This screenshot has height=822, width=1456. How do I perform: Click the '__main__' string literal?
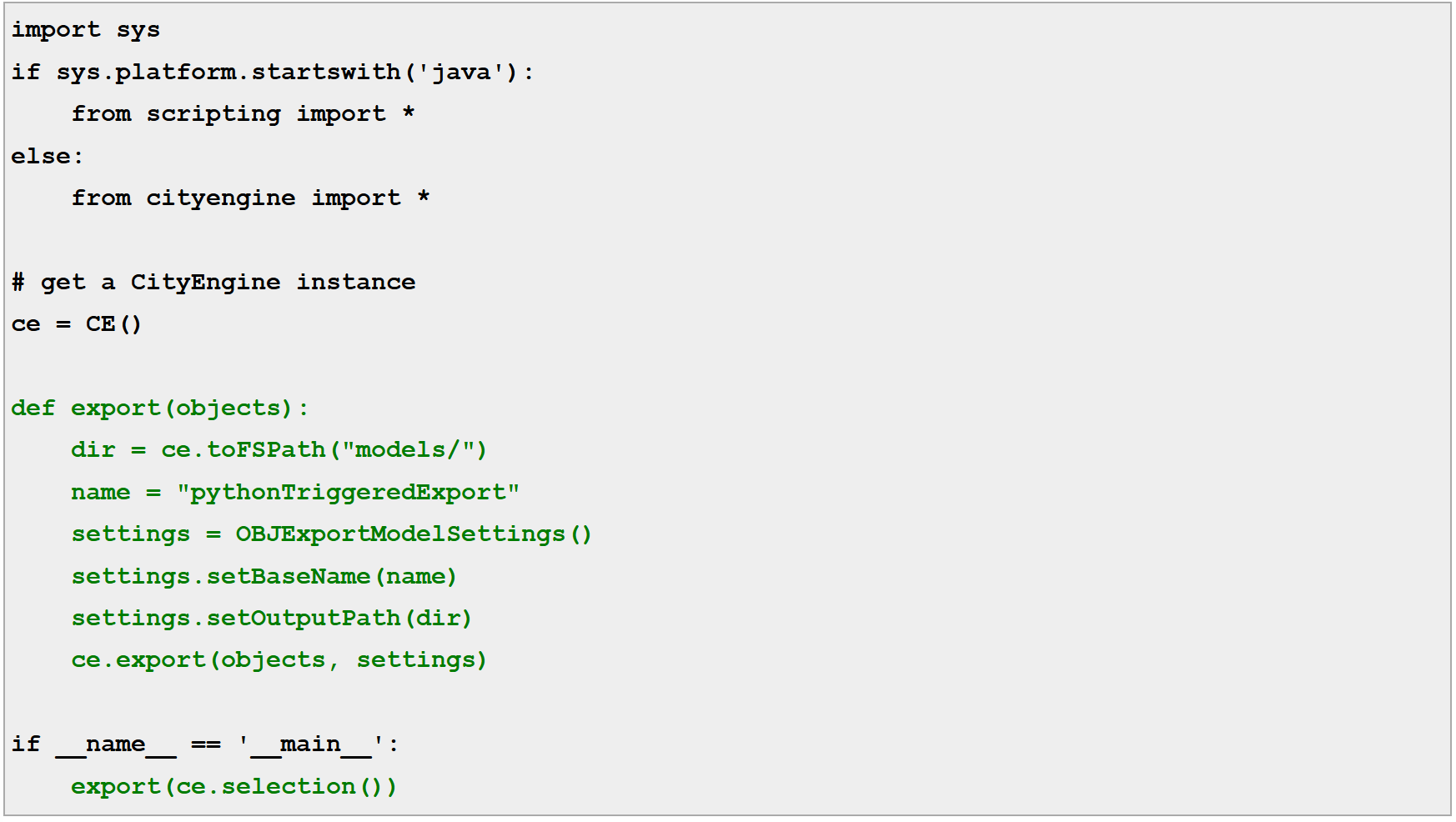[310, 744]
